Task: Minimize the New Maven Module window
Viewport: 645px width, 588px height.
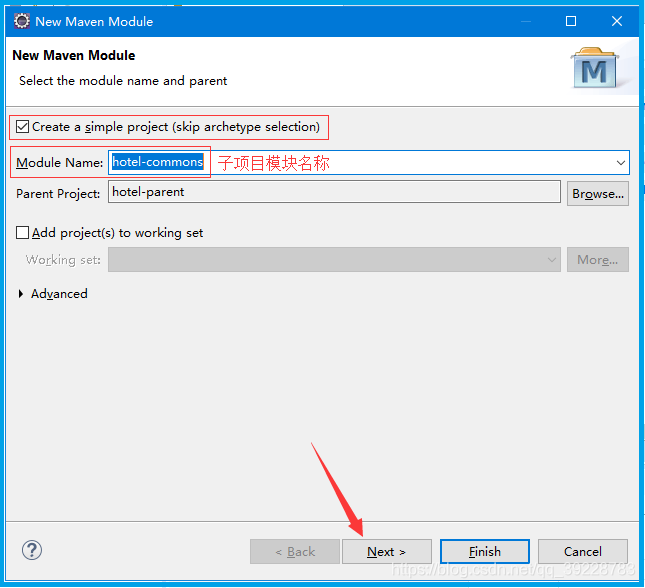Action: [525, 21]
